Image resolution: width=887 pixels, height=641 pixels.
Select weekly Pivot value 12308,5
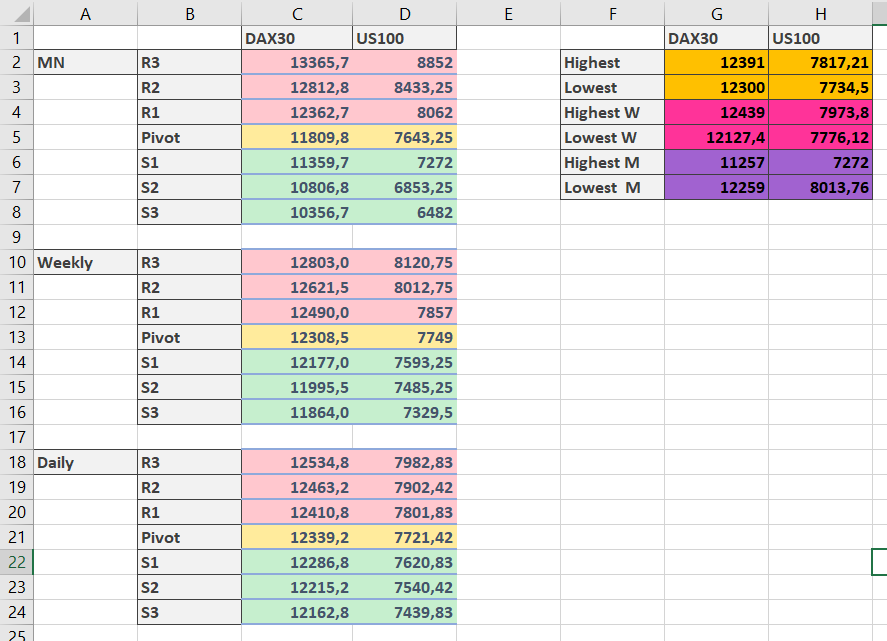pos(297,337)
